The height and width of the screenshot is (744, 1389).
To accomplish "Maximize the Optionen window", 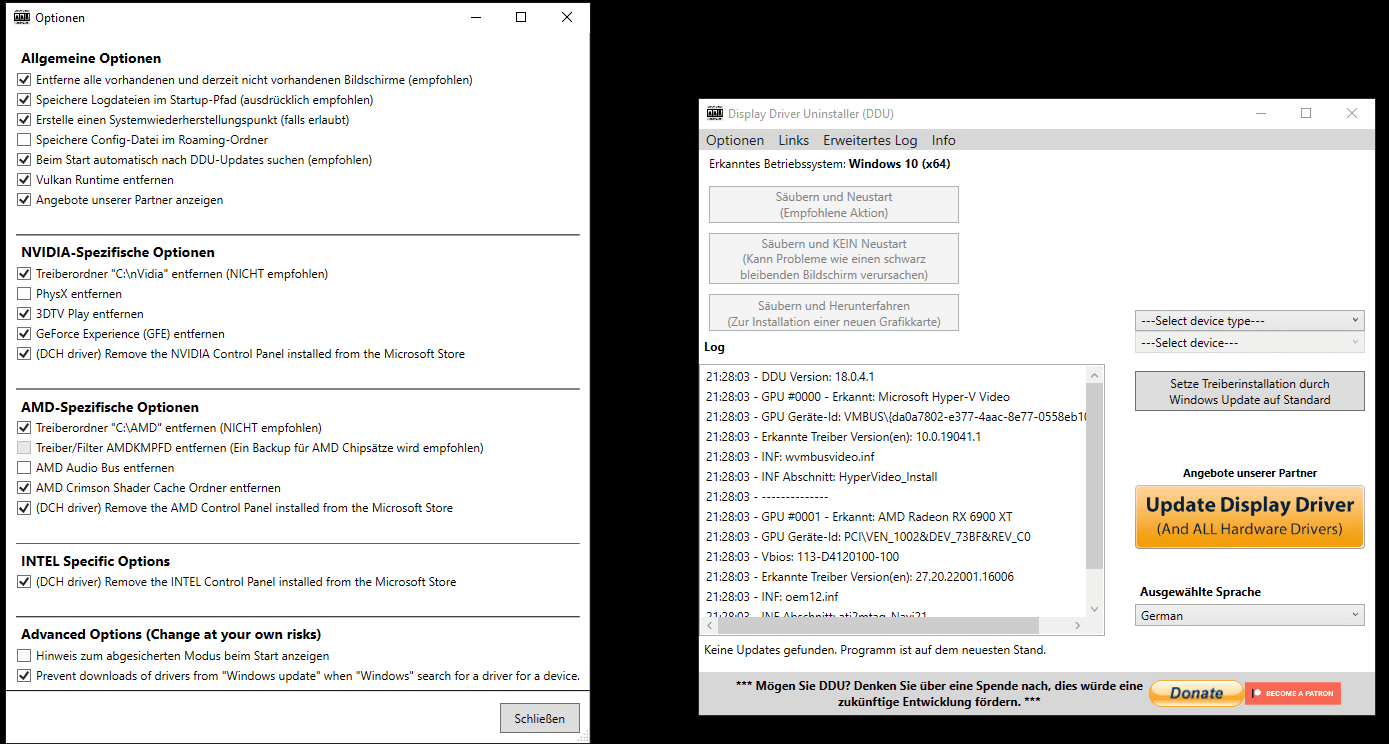I will 521,17.
